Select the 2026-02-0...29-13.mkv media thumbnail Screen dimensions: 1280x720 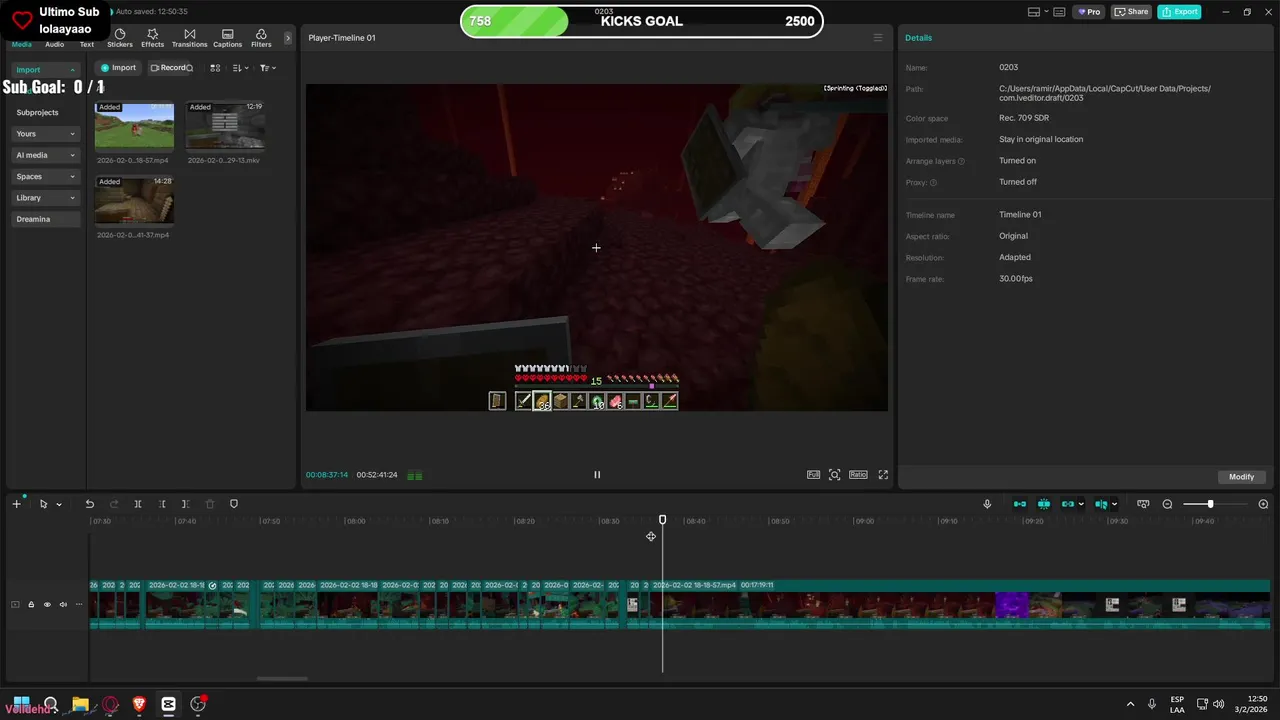tap(225, 125)
